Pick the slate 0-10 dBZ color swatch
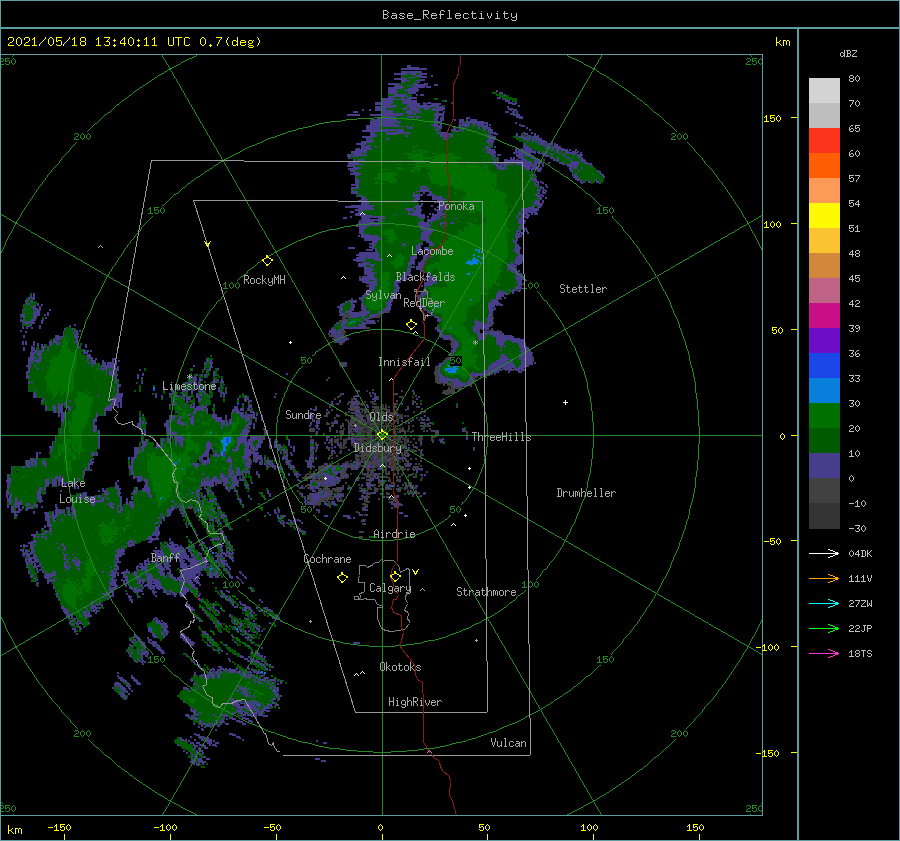Viewport: 900px width, 841px height. 824,465
